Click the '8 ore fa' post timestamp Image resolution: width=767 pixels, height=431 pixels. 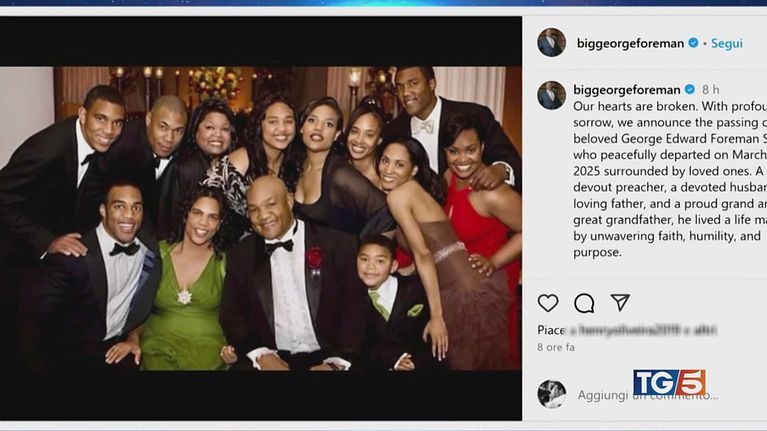click(556, 347)
